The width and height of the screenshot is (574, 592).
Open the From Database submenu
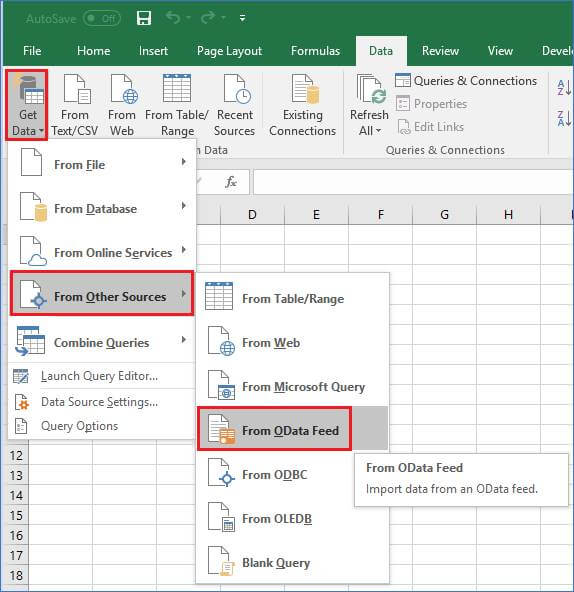101,208
